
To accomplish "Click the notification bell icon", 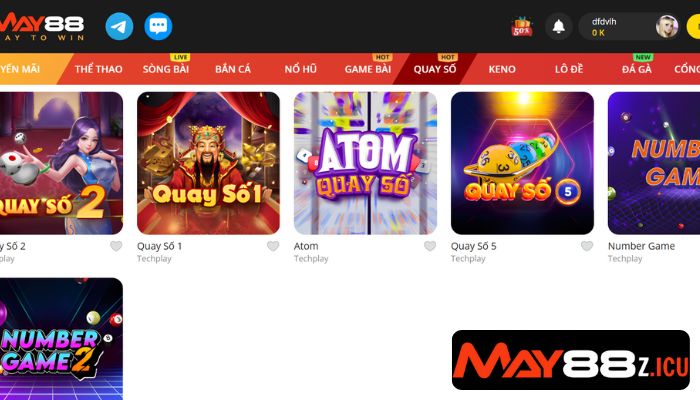I will pyautogui.click(x=558, y=26).
